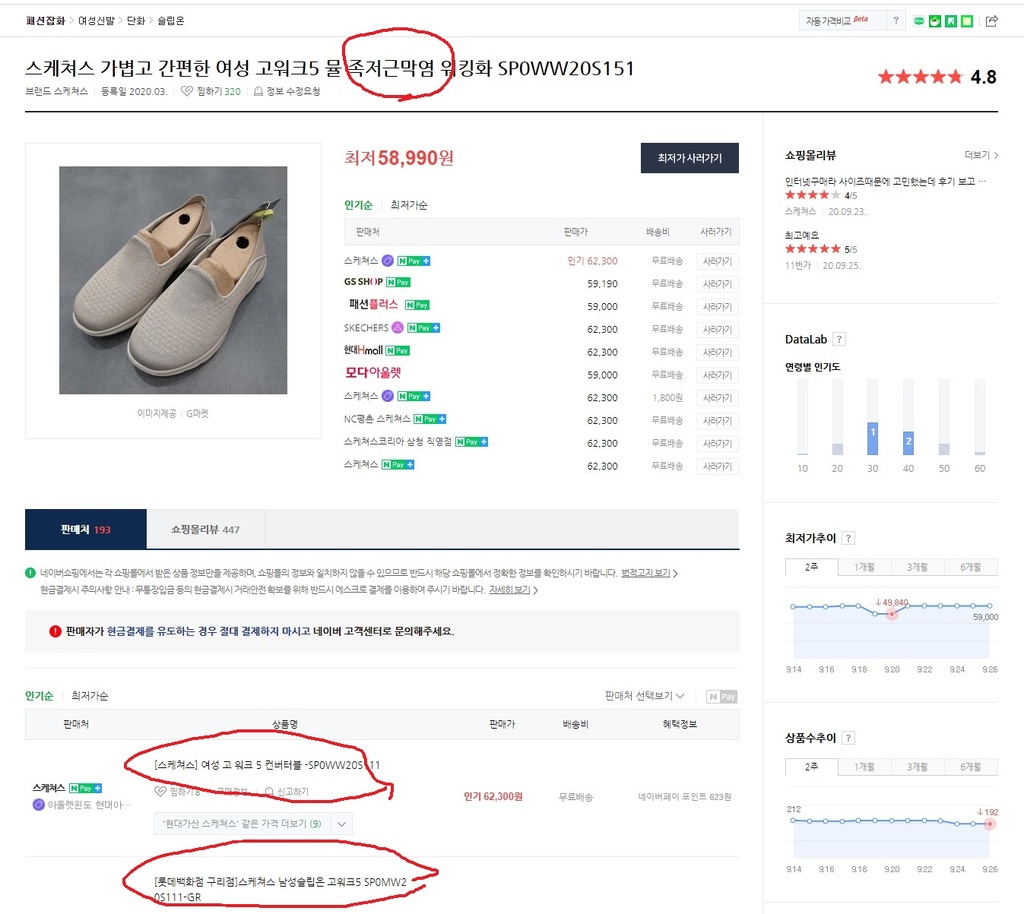Screen dimensions: 1024x914
Task: Click the 패션플러스 seller name
Action: point(374,304)
